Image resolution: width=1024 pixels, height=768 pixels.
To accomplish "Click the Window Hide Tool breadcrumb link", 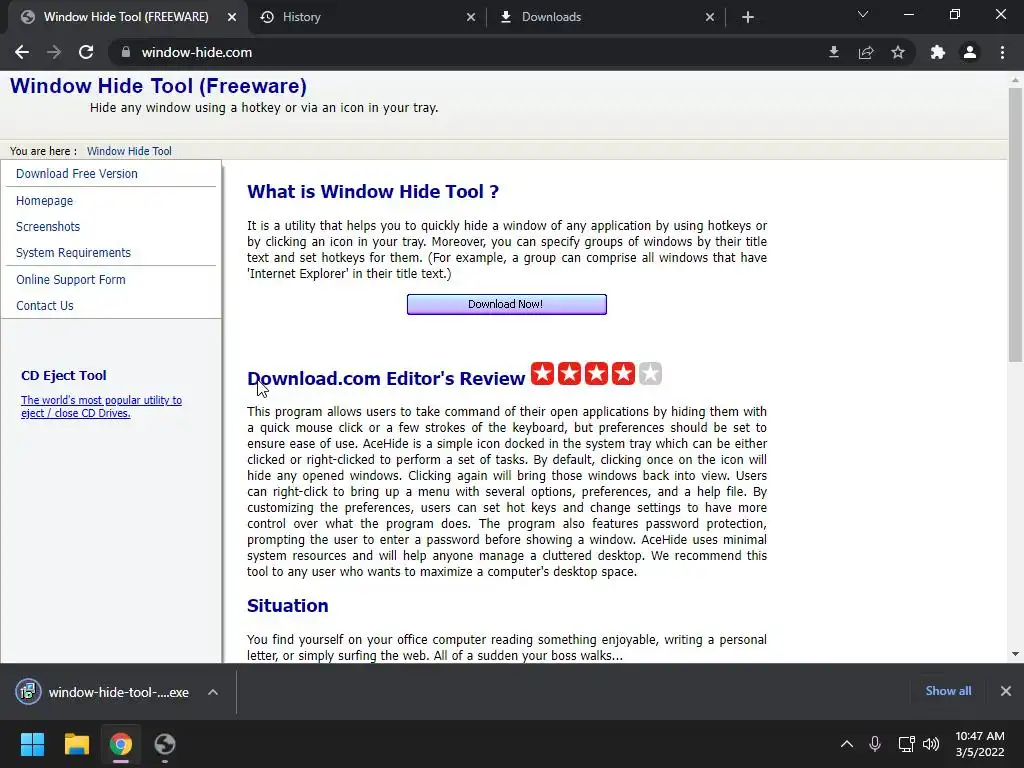I will (129, 151).
